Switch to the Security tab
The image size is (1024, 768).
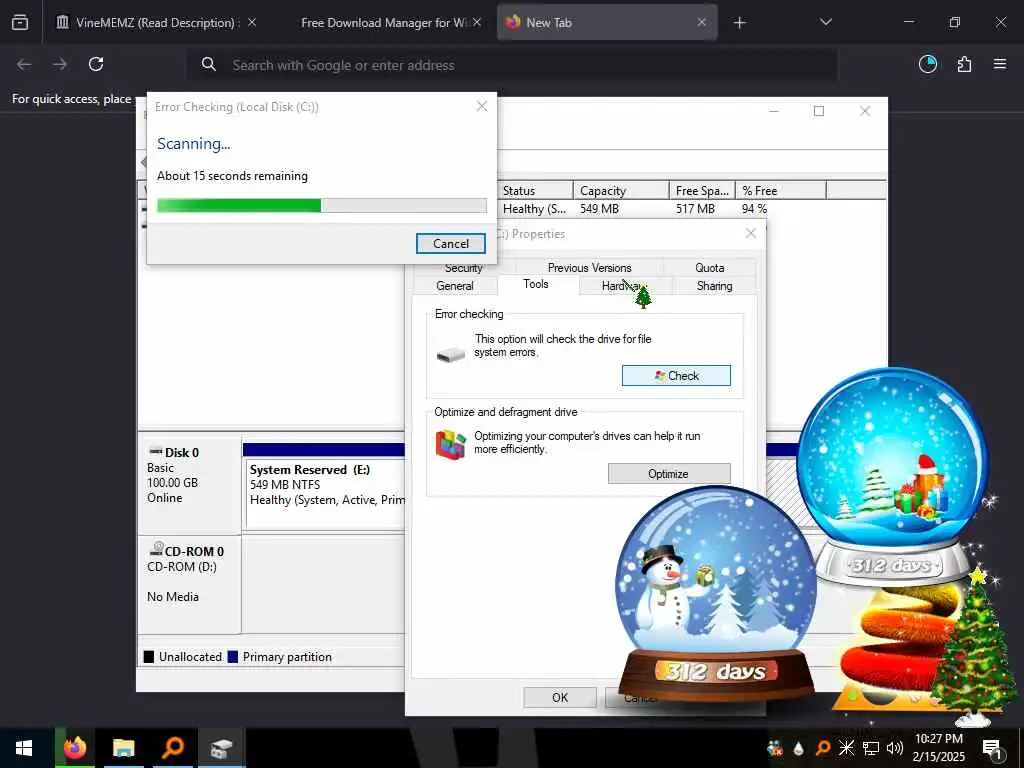[x=464, y=268]
